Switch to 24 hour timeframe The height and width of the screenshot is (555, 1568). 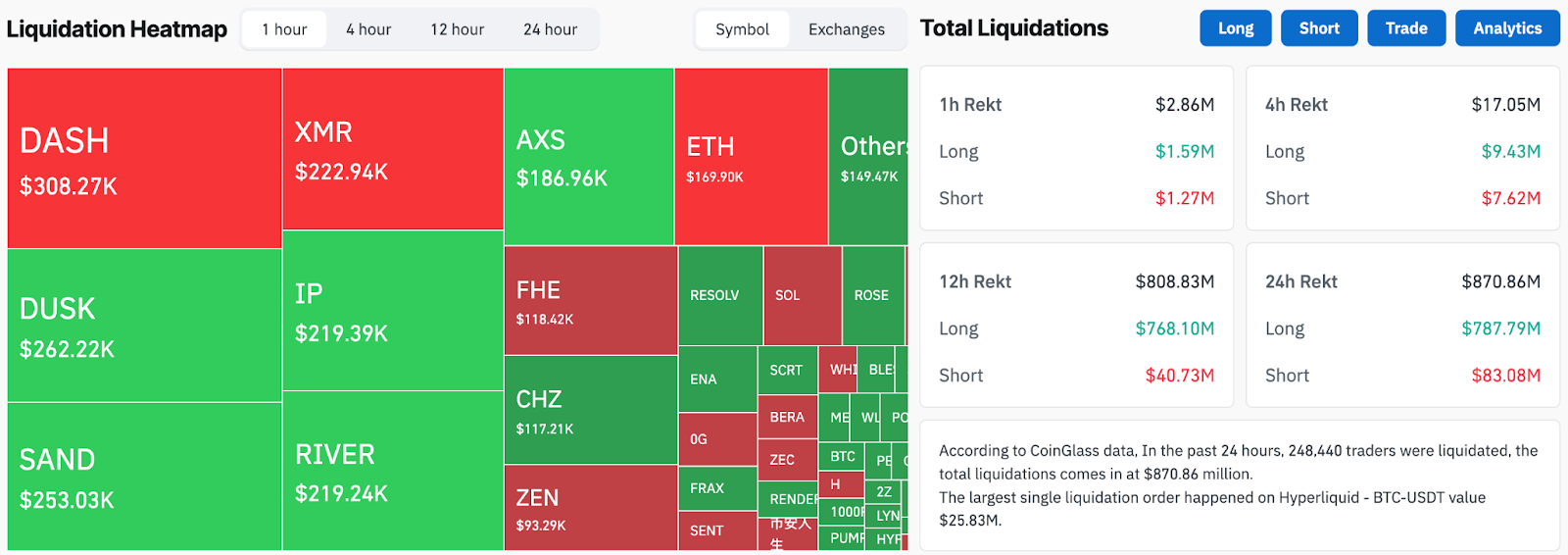[550, 29]
